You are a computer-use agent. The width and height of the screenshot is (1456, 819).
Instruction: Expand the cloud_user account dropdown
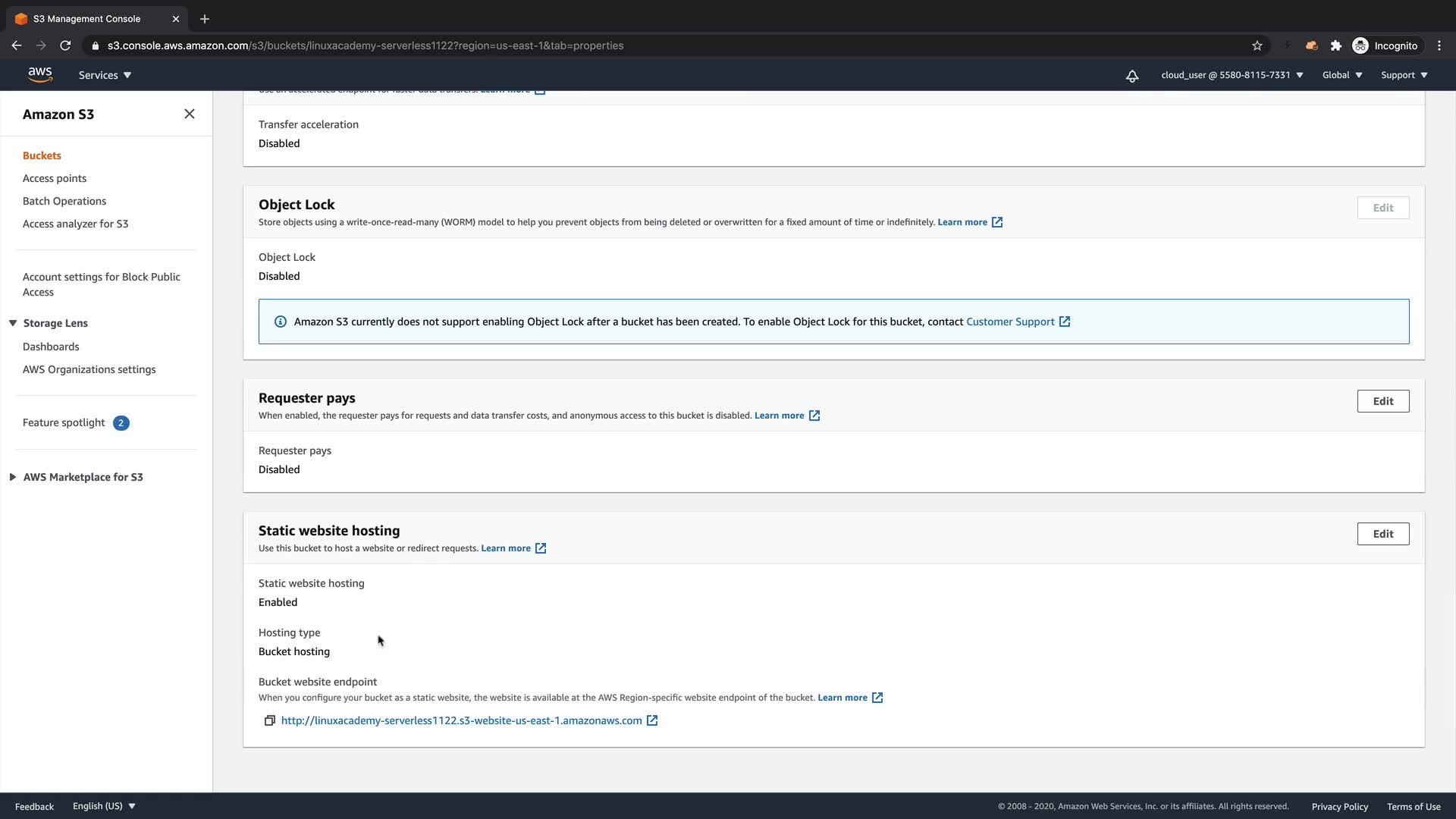(x=1232, y=75)
